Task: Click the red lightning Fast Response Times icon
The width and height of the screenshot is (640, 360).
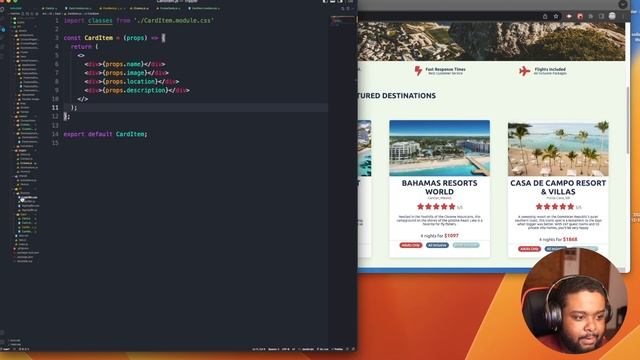Action: pyautogui.click(x=418, y=71)
